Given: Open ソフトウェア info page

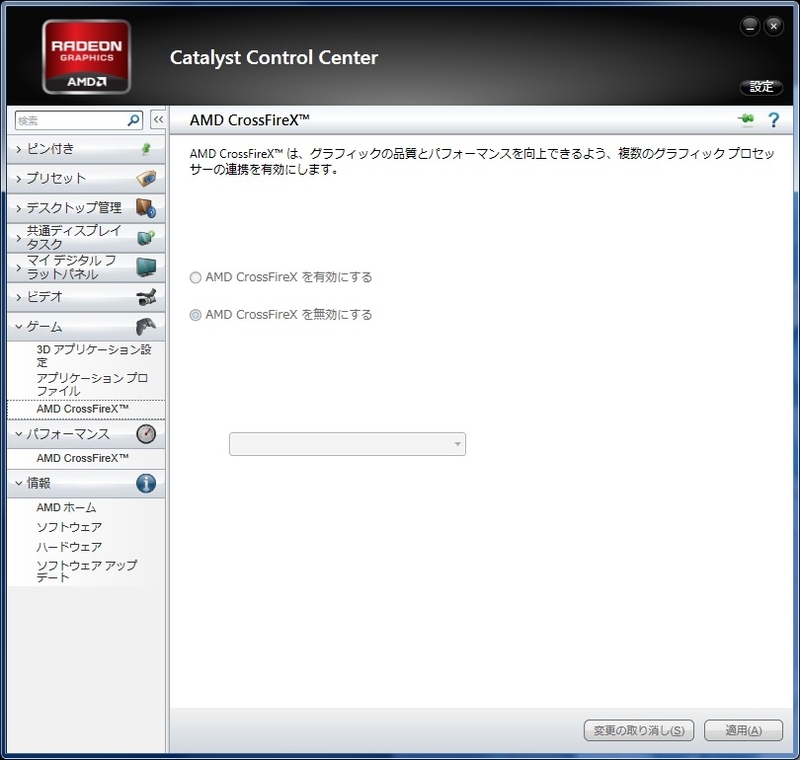Looking at the screenshot, I should [69, 527].
